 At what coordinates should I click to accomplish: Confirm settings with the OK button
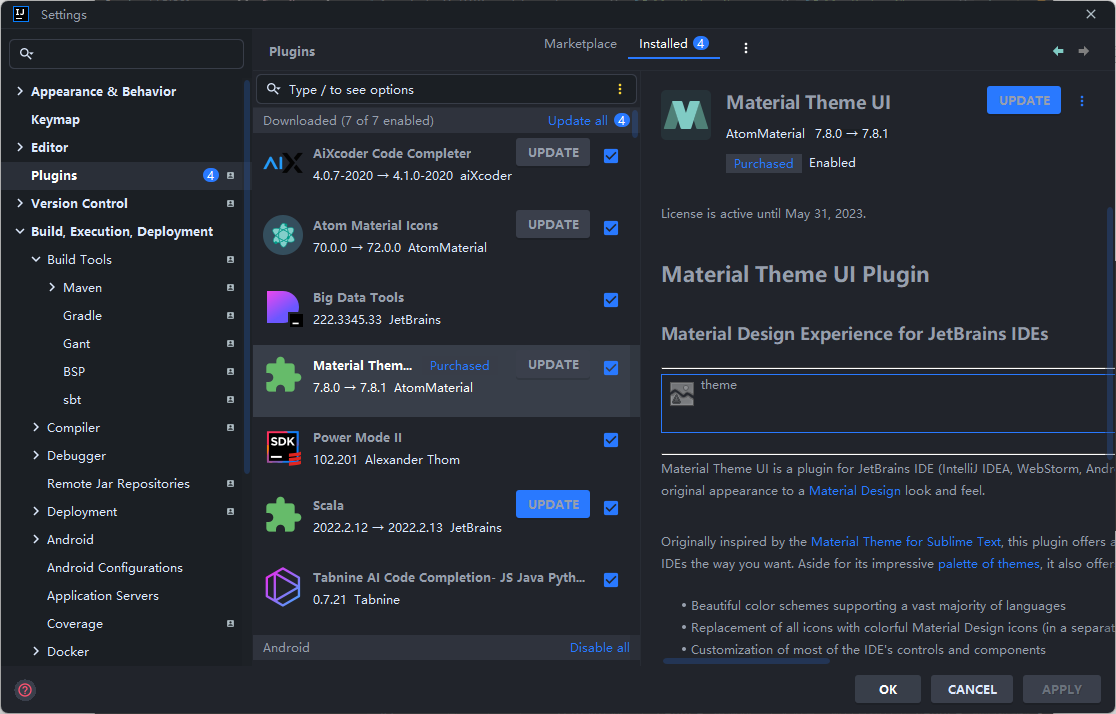click(x=888, y=689)
